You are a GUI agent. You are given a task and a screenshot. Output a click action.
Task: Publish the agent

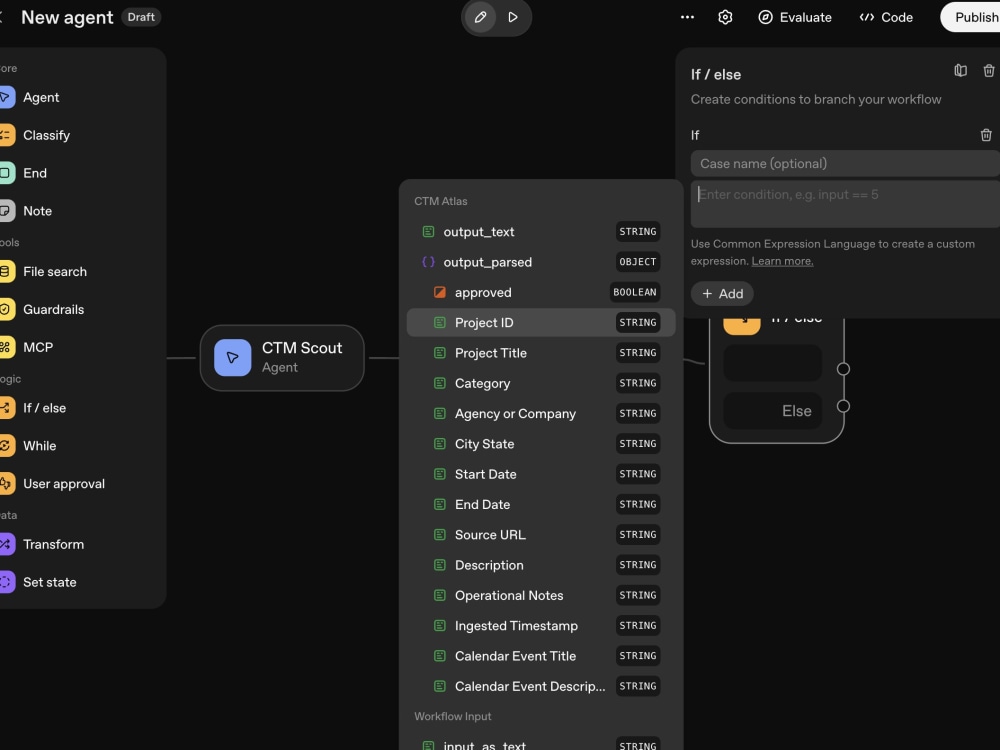(x=971, y=17)
